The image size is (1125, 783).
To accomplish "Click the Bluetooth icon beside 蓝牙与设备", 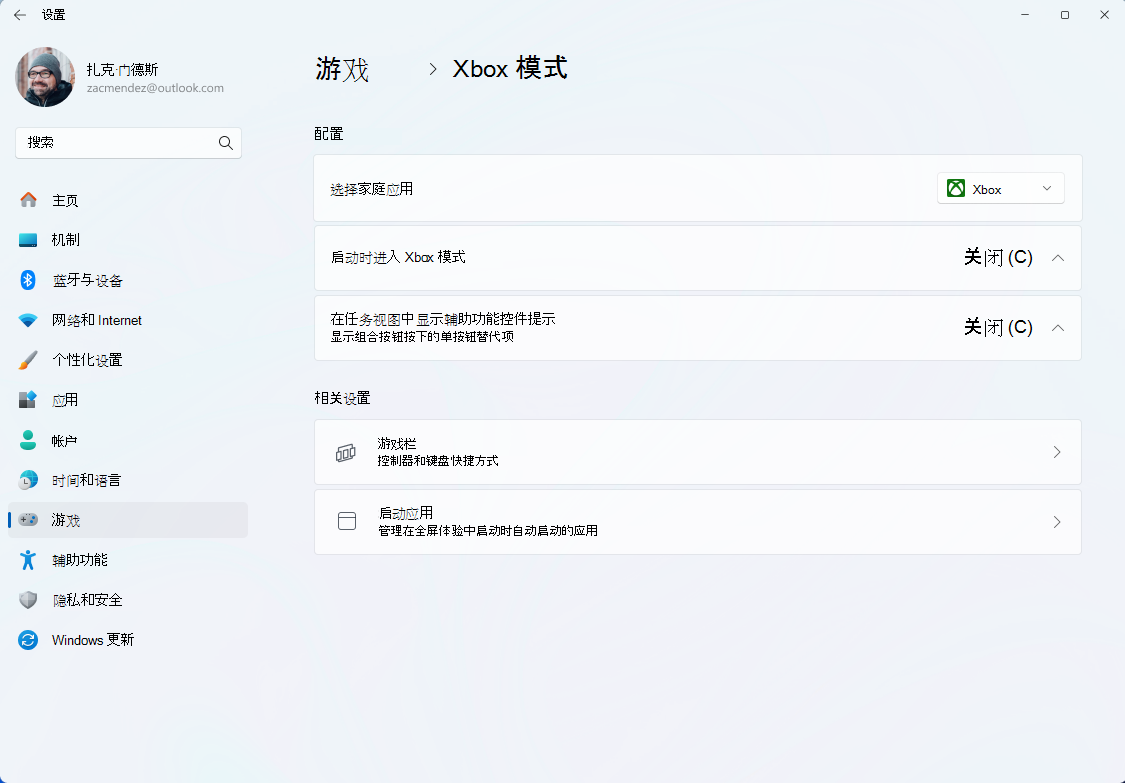I will [x=28, y=280].
